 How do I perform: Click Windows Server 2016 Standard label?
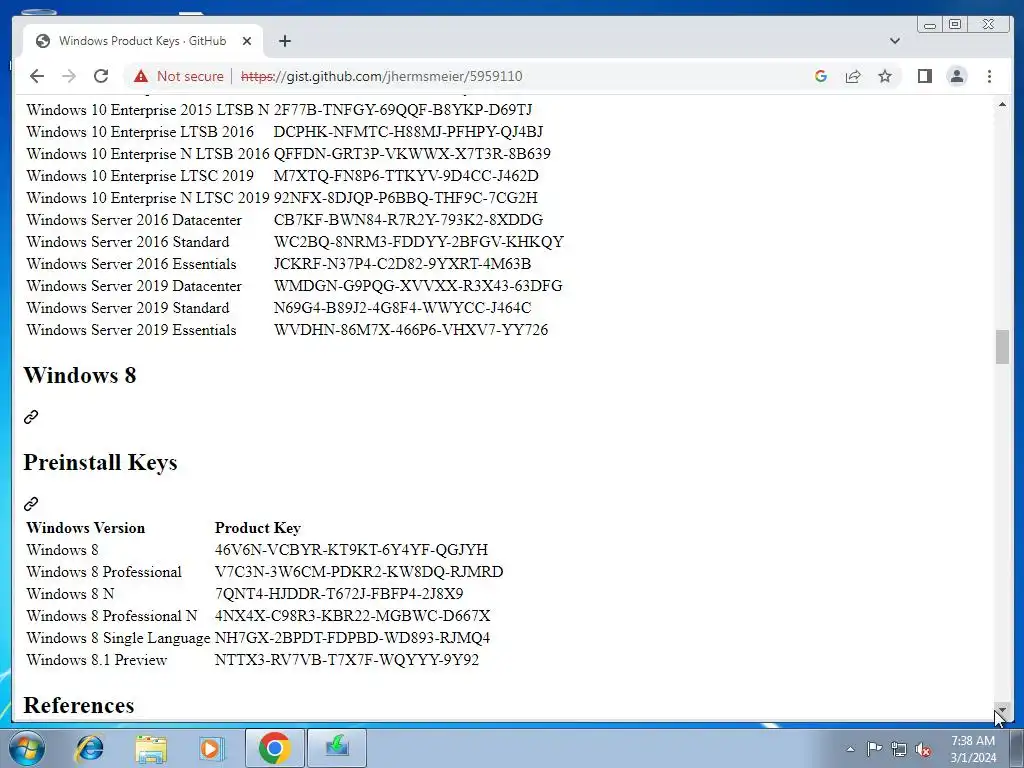tap(128, 242)
